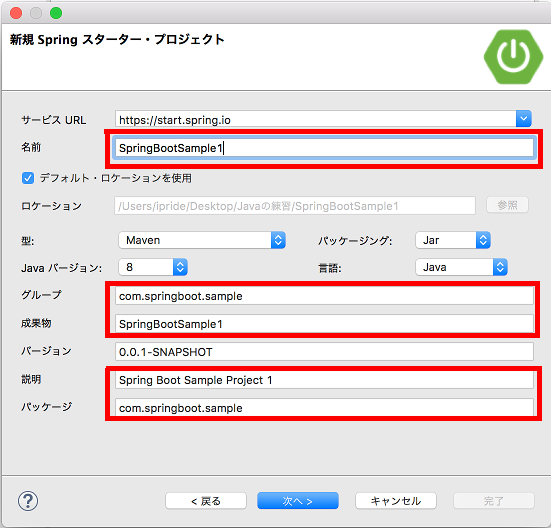The image size is (551, 528).
Task: Toggle the default location checkbox
Action: [x=28, y=178]
